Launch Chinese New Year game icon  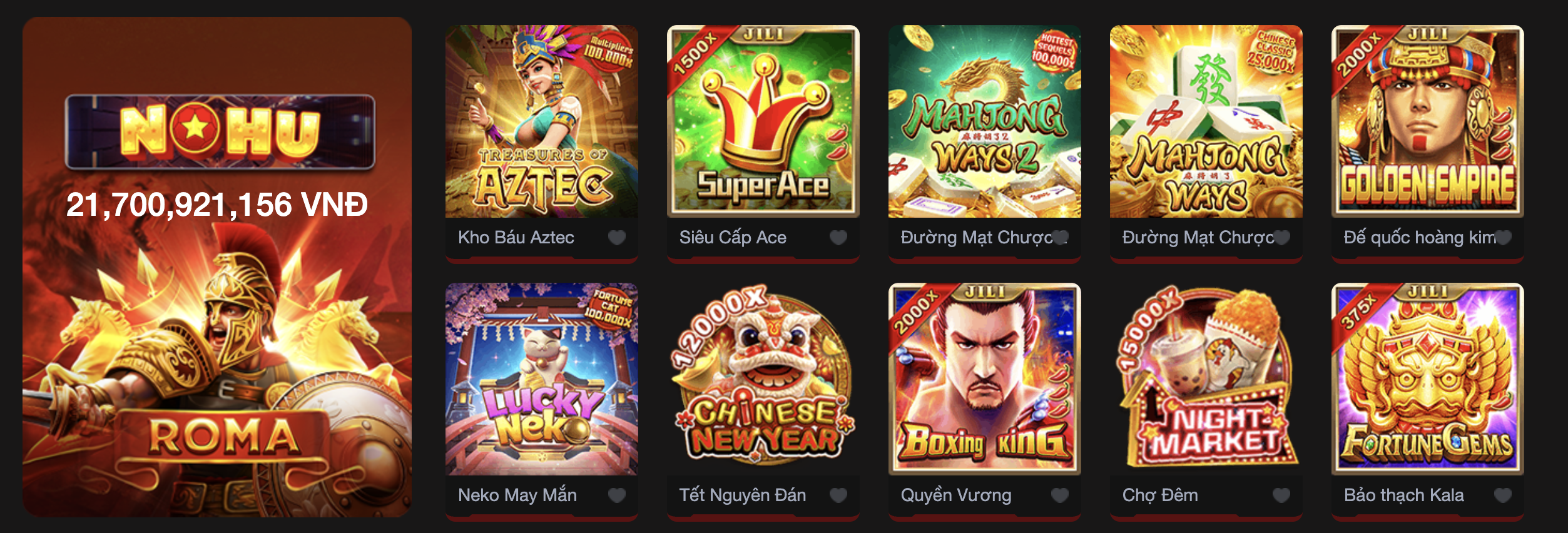pyautogui.click(x=763, y=379)
